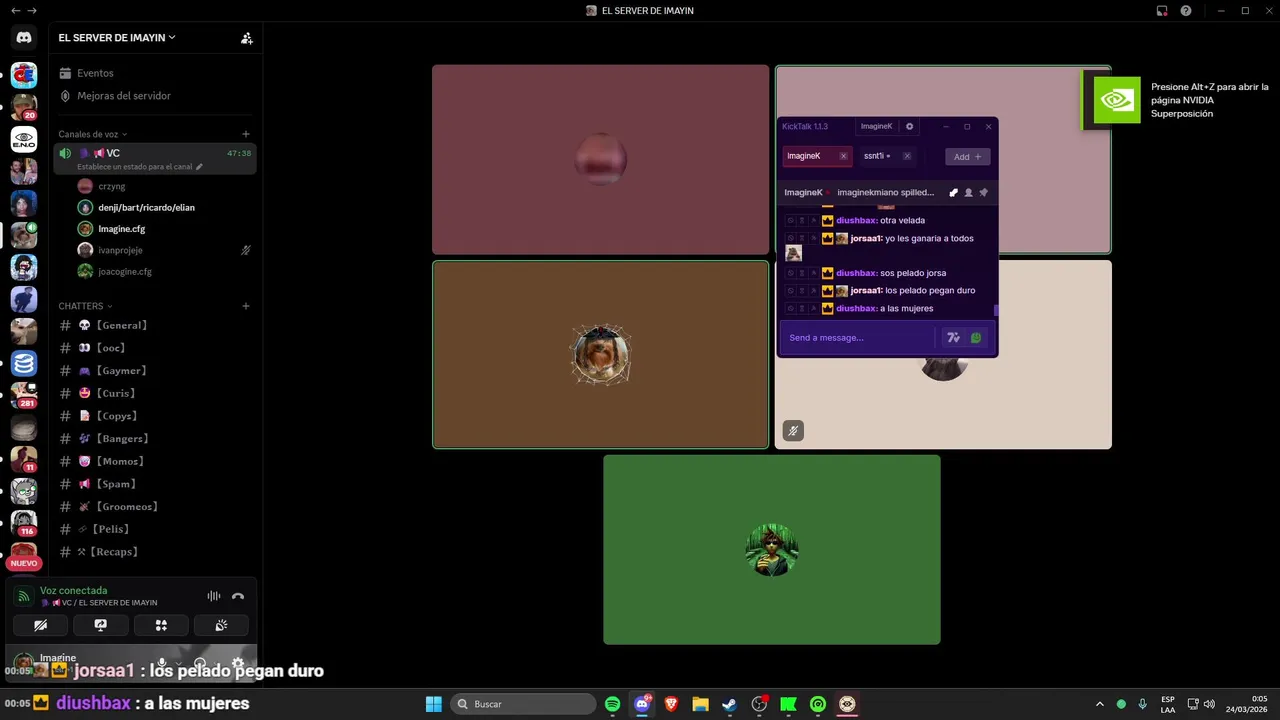Open Discord direct messages home icon
The width and height of the screenshot is (1280, 720).
(x=24, y=38)
